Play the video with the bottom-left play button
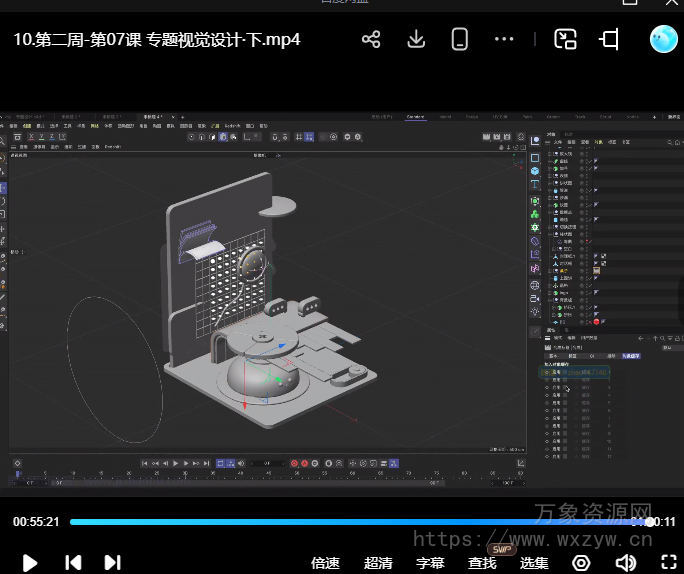 pyautogui.click(x=30, y=562)
